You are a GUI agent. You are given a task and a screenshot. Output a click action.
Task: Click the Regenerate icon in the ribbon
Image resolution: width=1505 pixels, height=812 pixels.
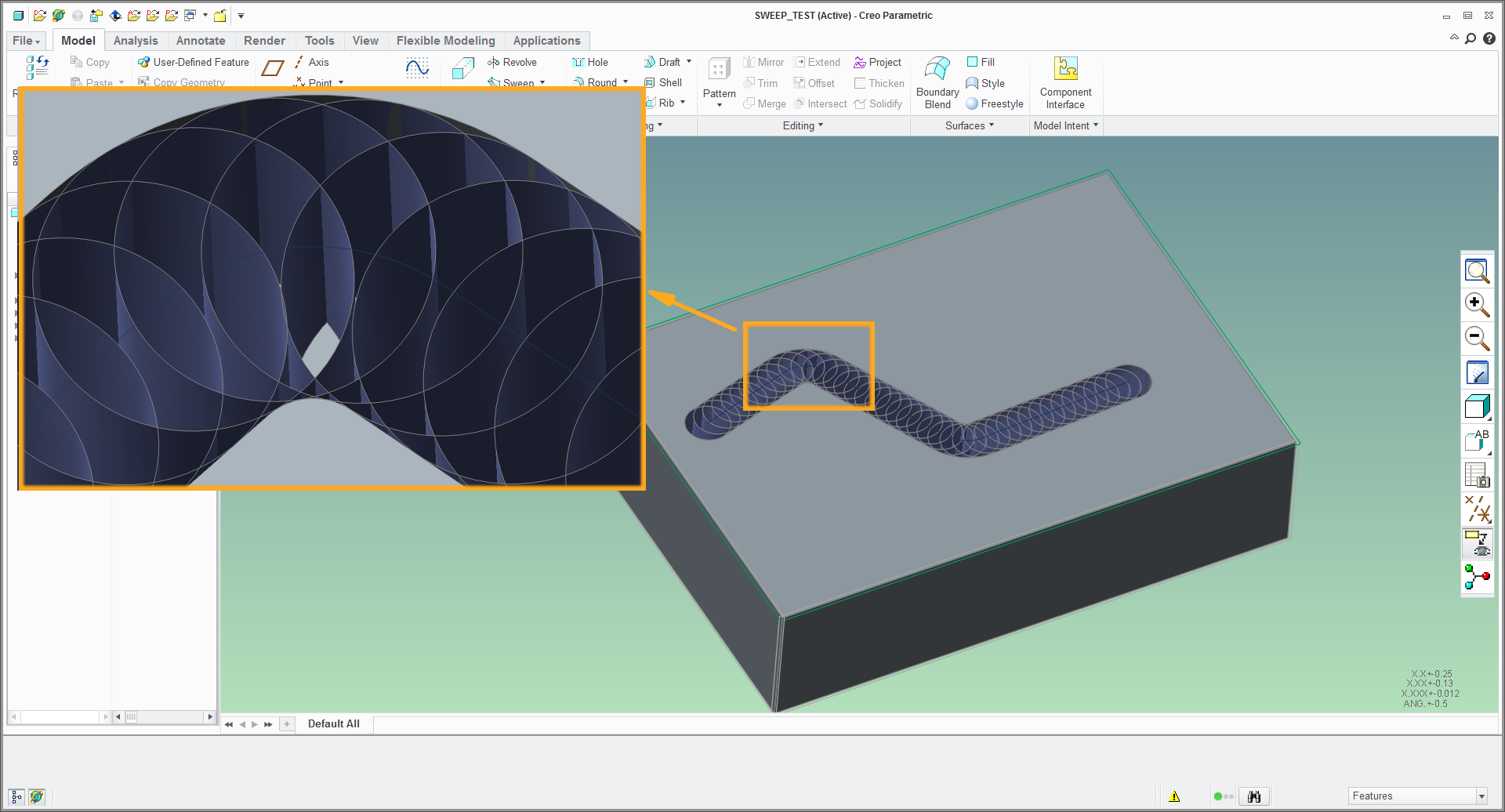[37, 67]
